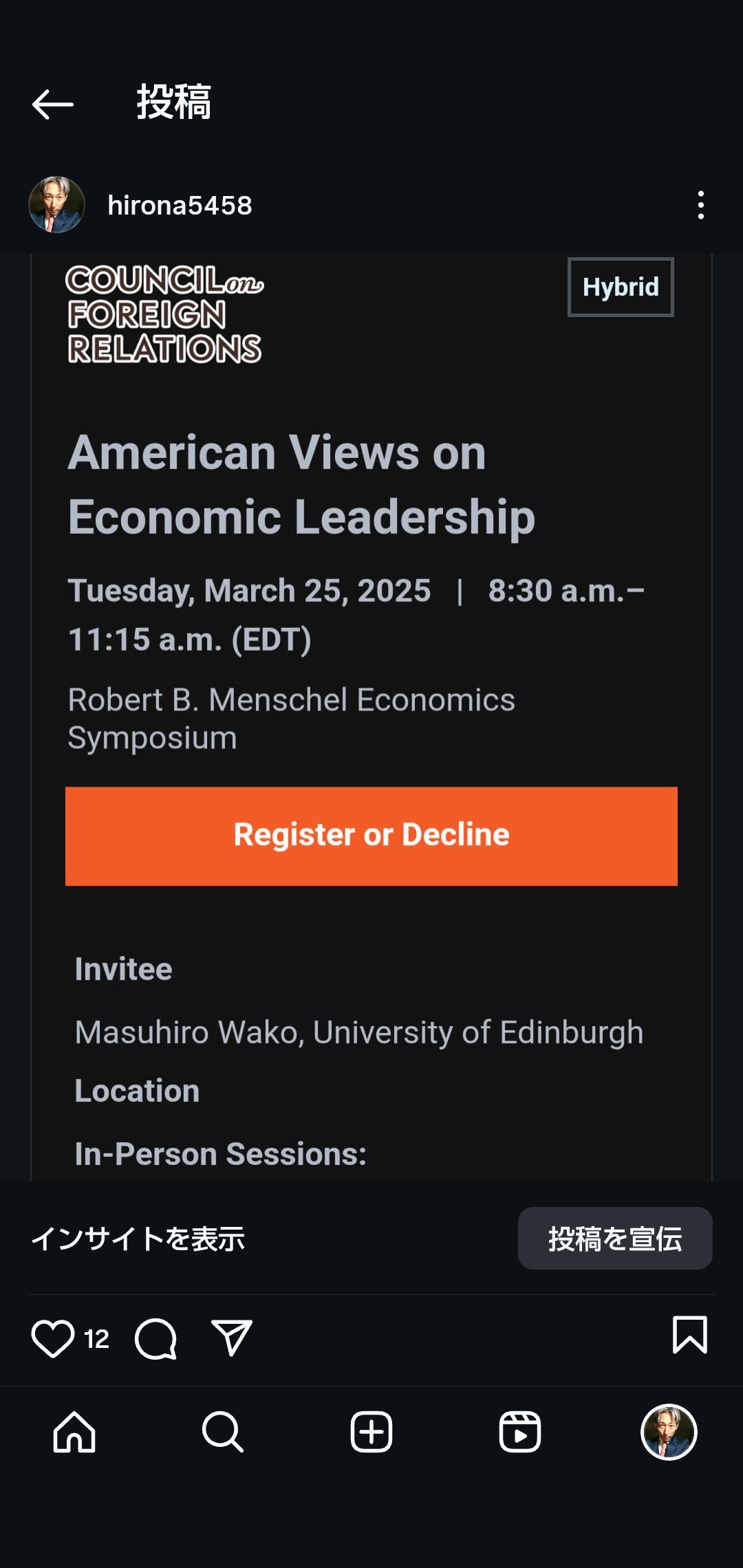743x1568 pixels.
Task: Open Reels tab icon
Action: click(x=520, y=1432)
